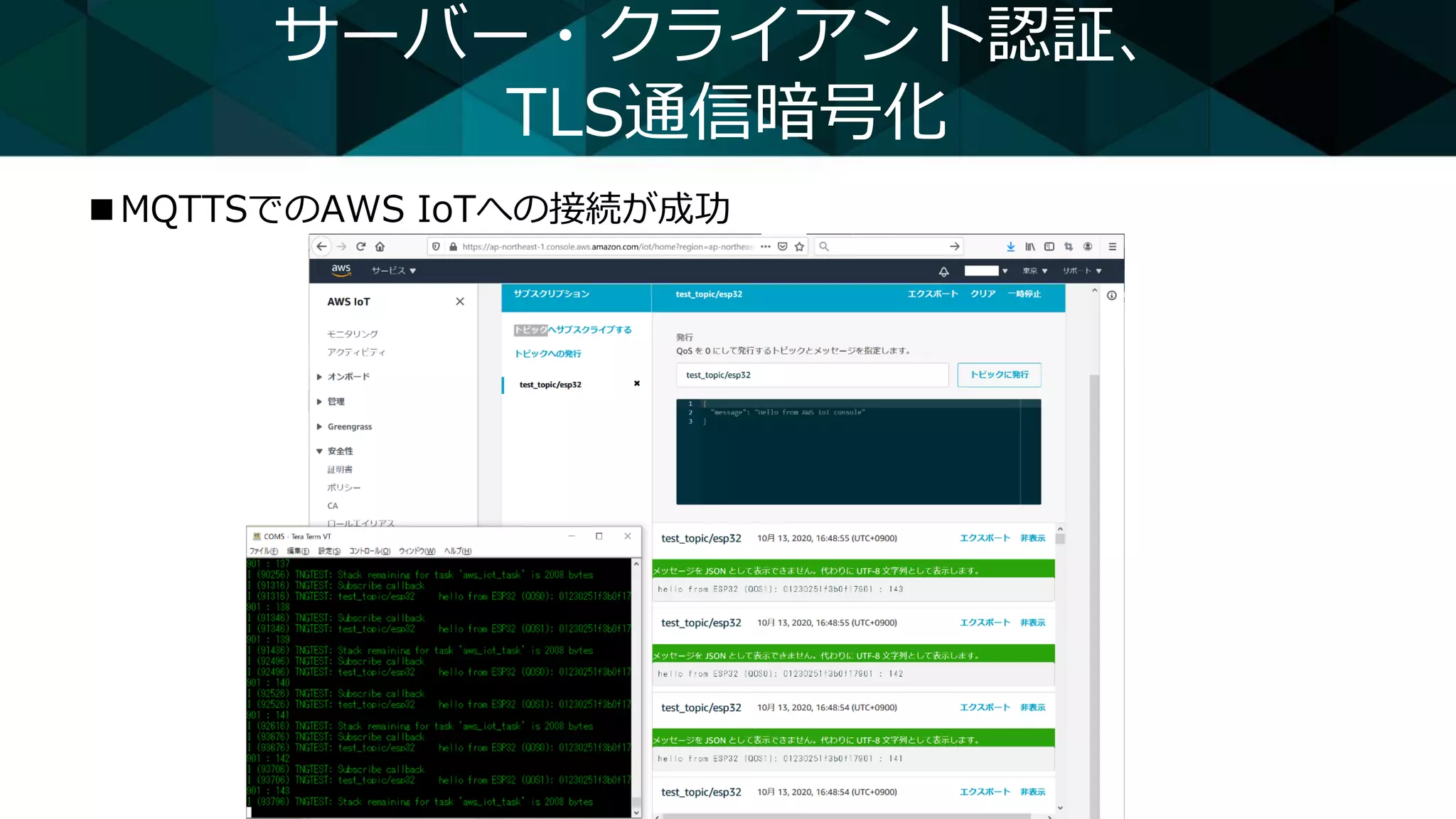Viewport: 1456px width, 819px height.
Task: Click the トピックに発行 button
Action: coord(1000,375)
